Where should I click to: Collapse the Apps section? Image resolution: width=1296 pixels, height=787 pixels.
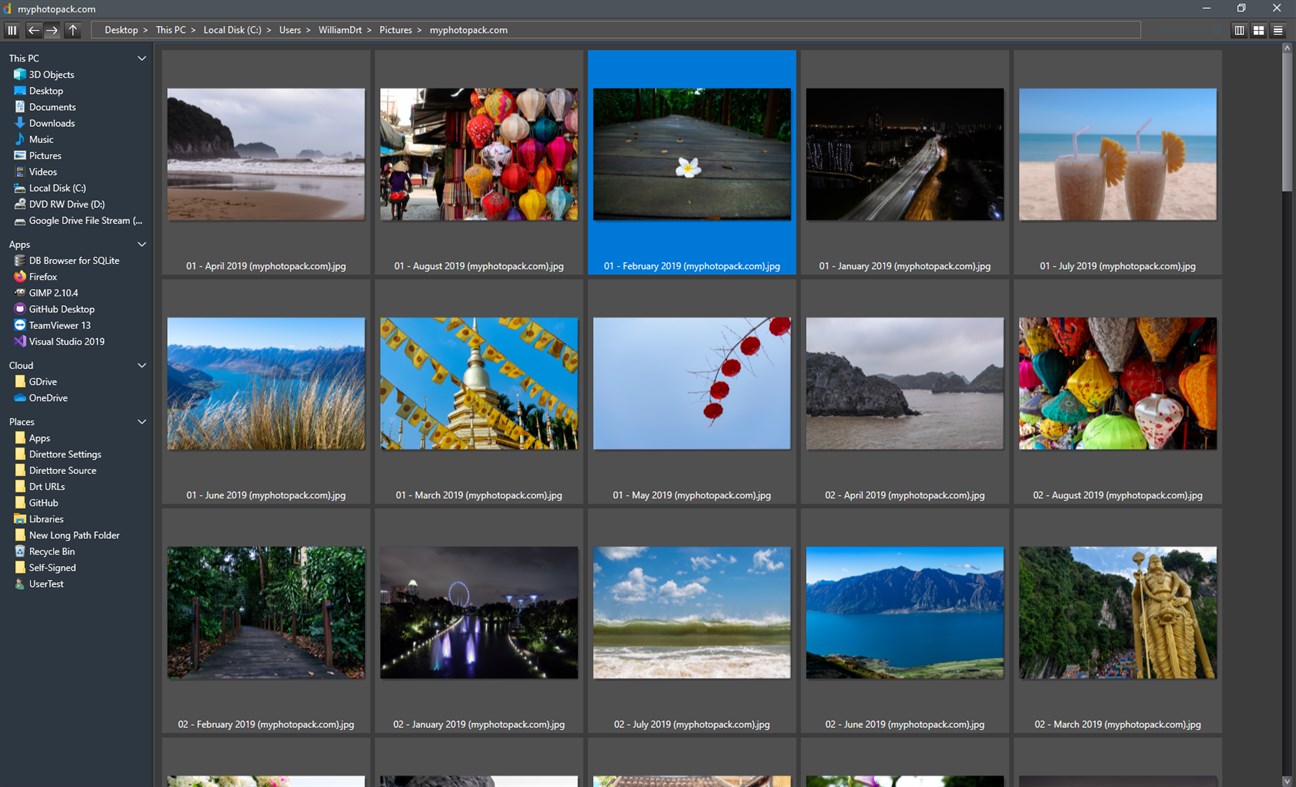coord(142,244)
